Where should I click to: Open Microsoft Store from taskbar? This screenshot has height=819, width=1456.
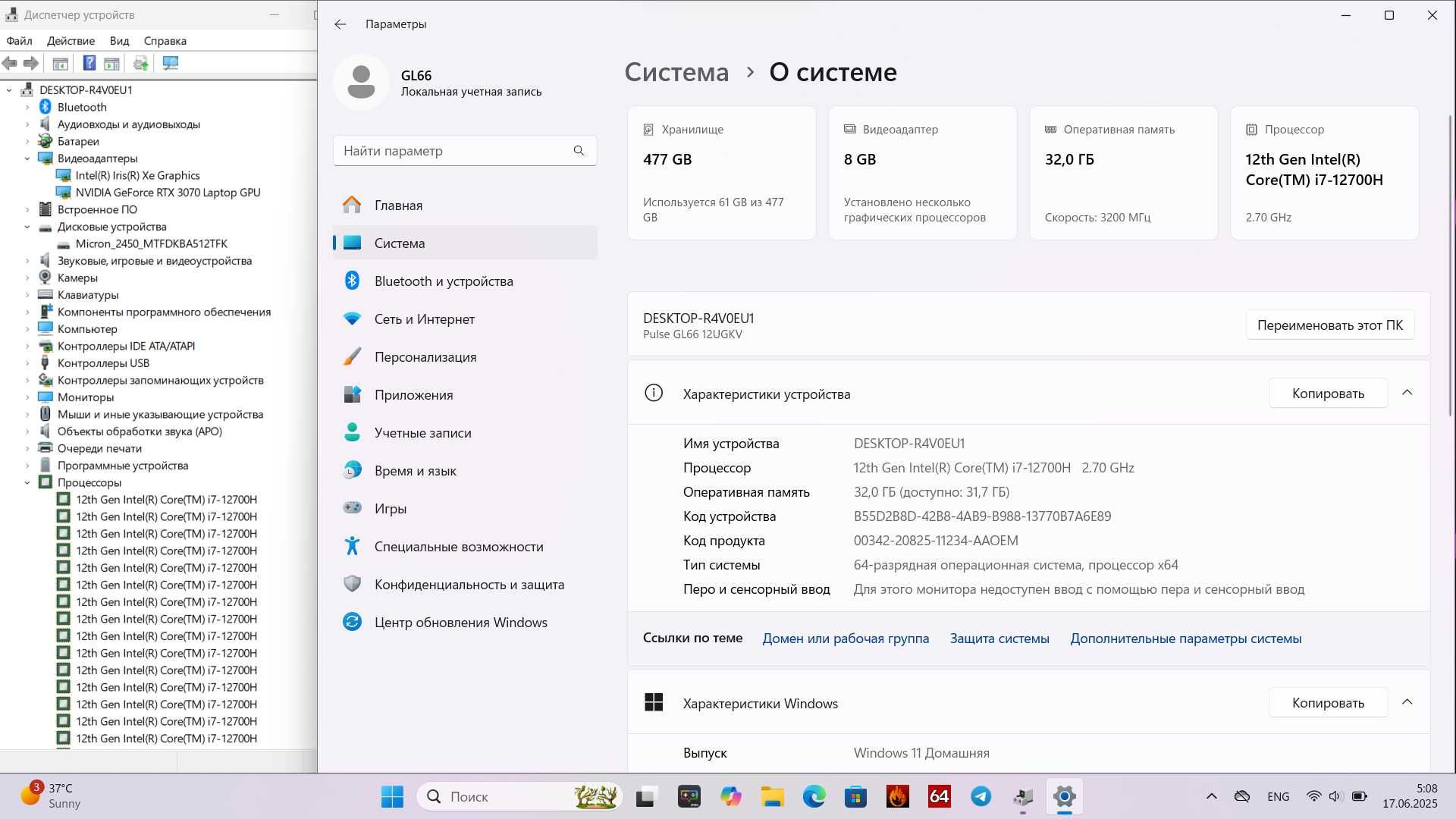(855, 796)
